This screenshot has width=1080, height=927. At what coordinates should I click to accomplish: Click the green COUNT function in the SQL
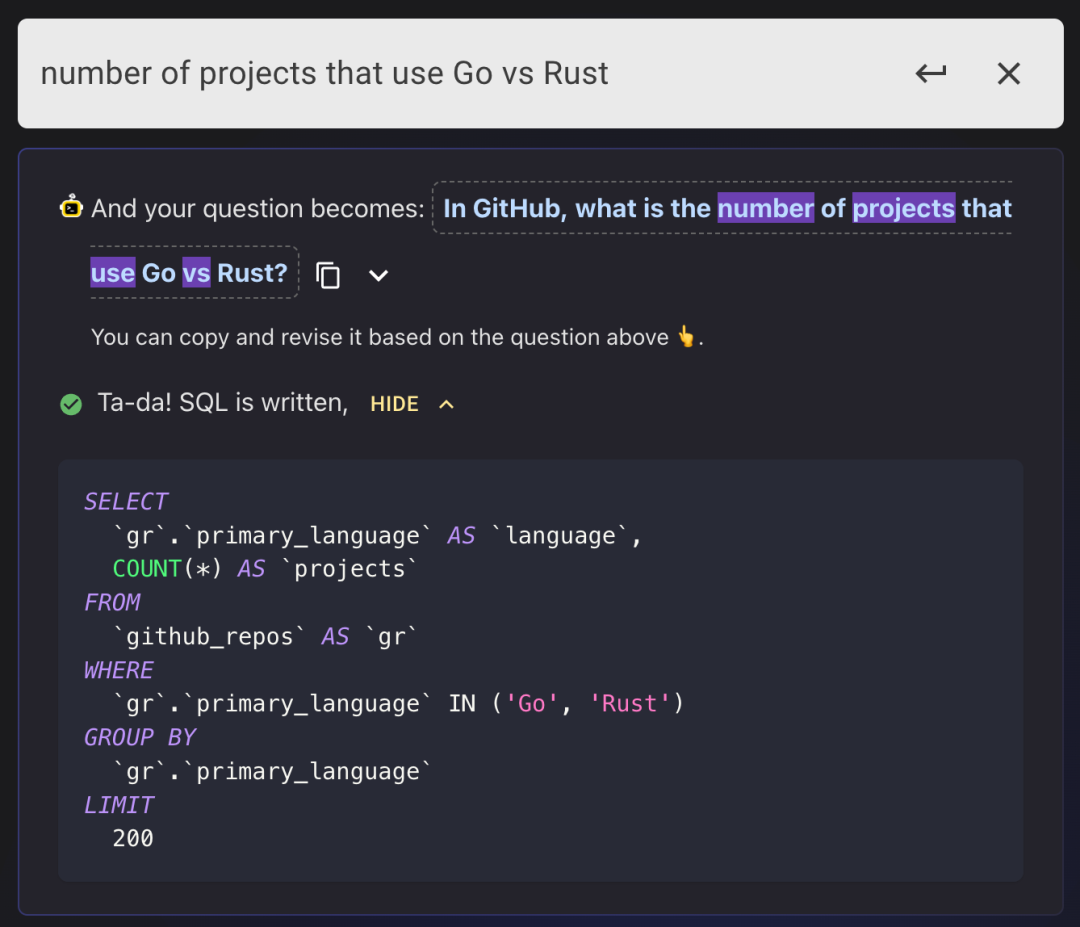click(146, 569)
